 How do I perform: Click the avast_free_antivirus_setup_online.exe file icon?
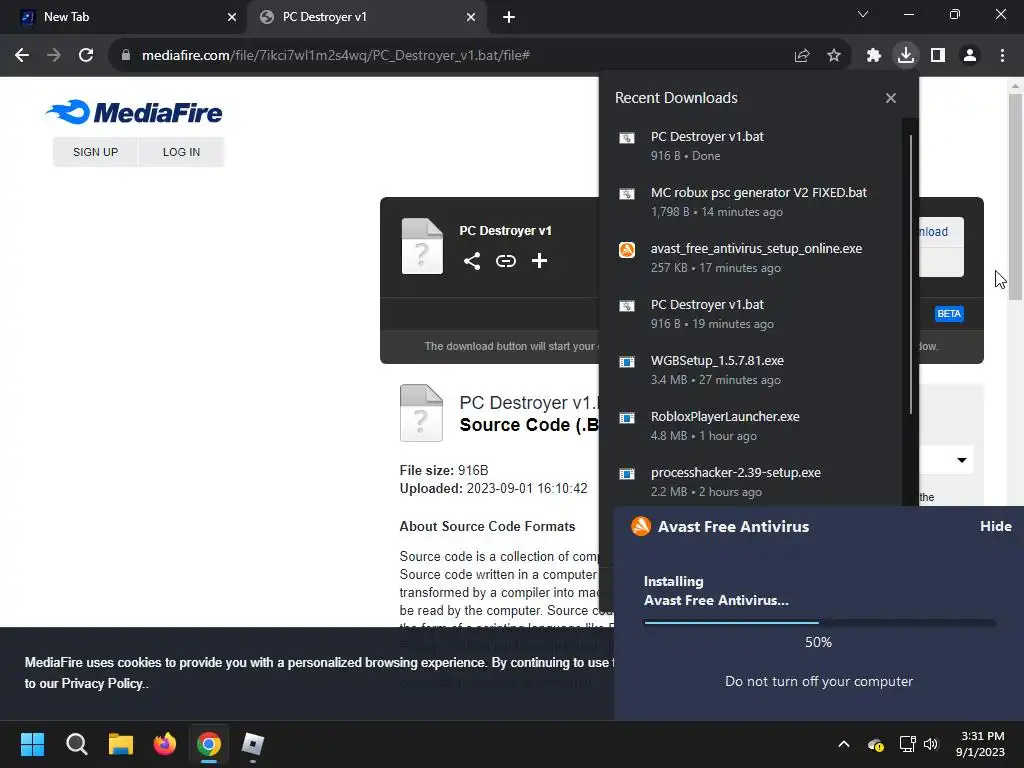pyautogui.click(x=627, y=249)
